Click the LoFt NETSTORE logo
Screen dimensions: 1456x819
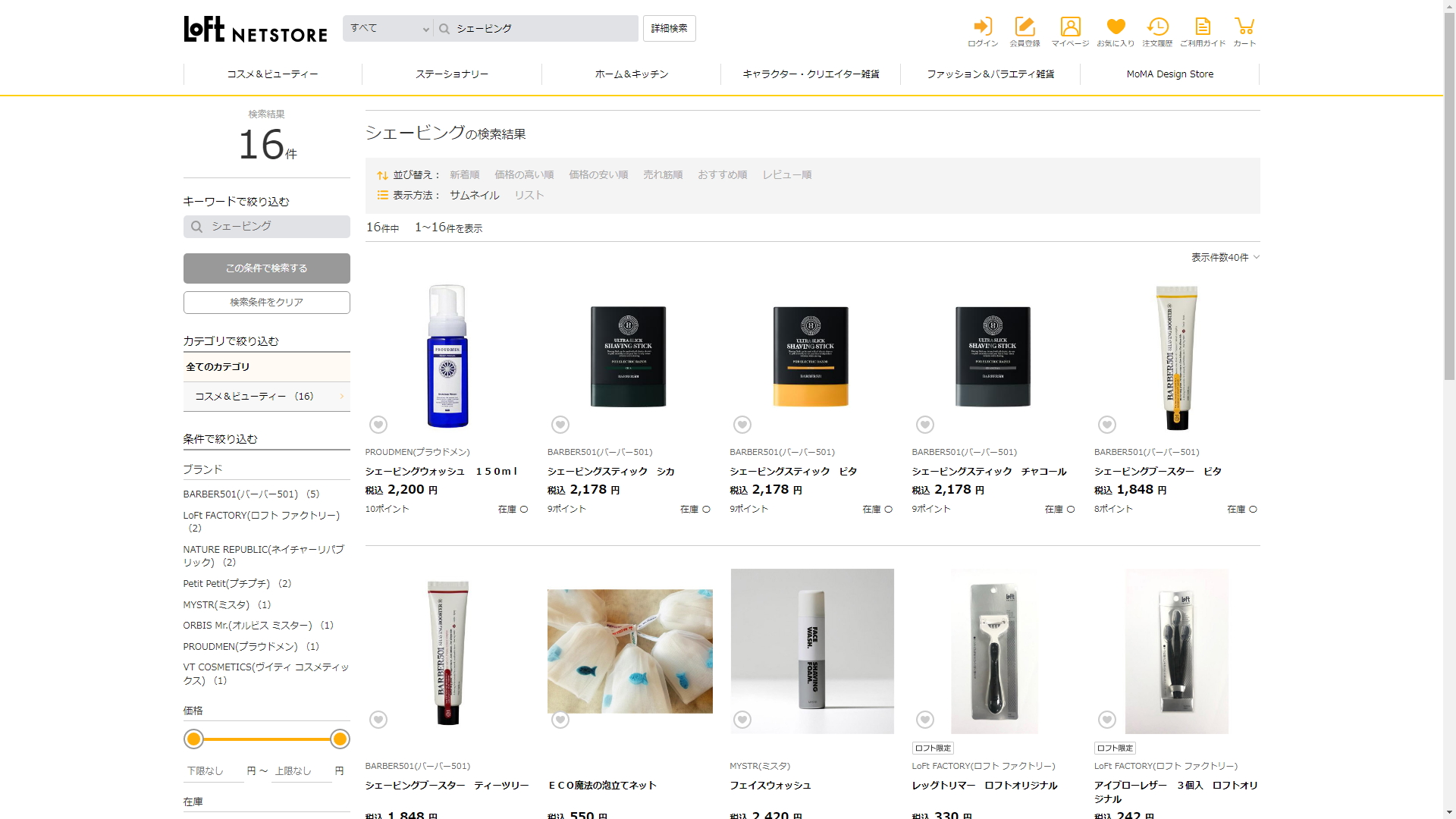[x=256, y=30]
